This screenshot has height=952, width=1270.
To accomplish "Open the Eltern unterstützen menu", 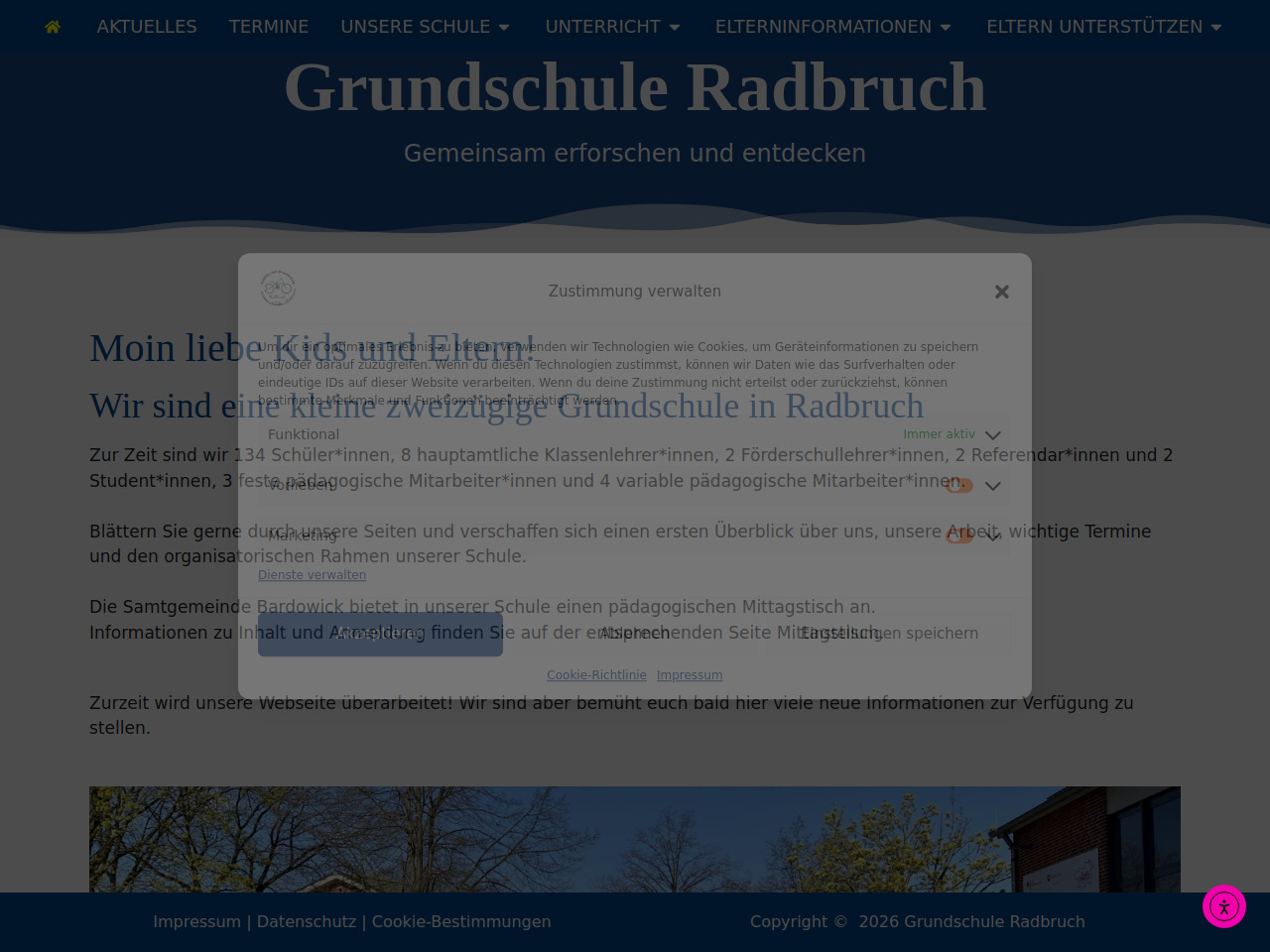I will click(x=1104, y=27).
